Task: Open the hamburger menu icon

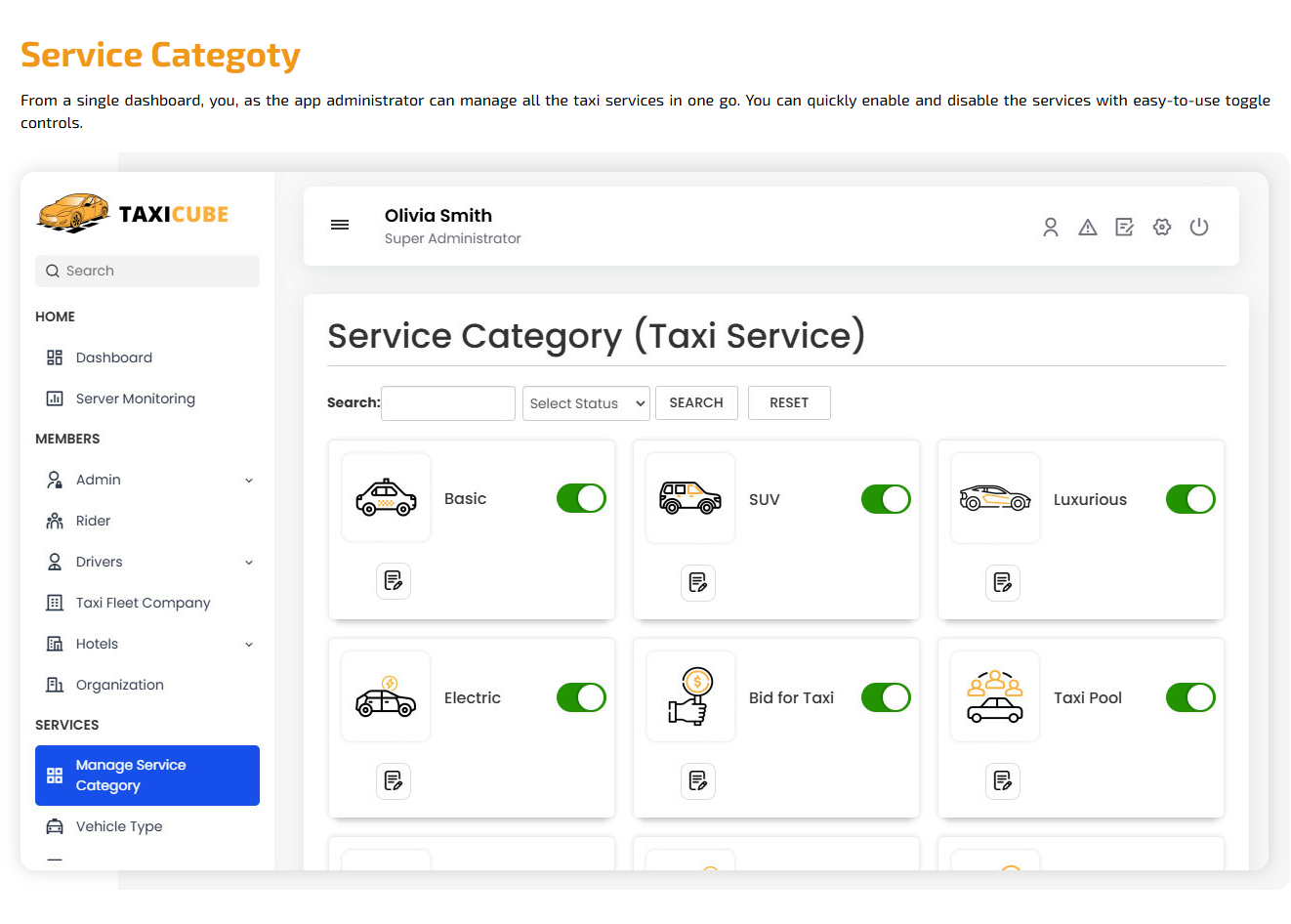Action: tap(340, 225)
